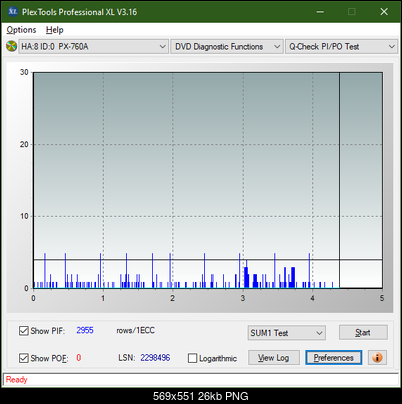Image resolution: width=402 pixels, height=404 pixels.
Task: Minimize the PlexTools window
Action: (320, 12)
